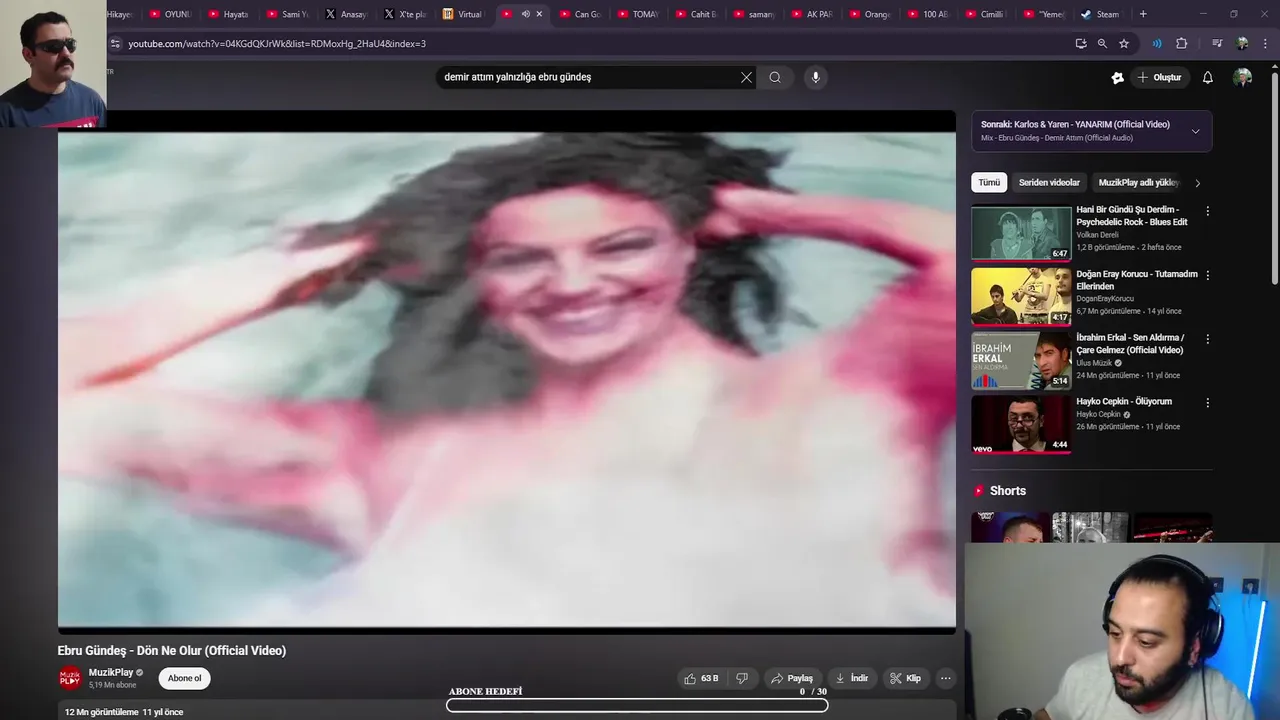Open options for Doğan Eray Korucu video
This screenshot has height=720, width=1280.
[x=1207, y=275]
